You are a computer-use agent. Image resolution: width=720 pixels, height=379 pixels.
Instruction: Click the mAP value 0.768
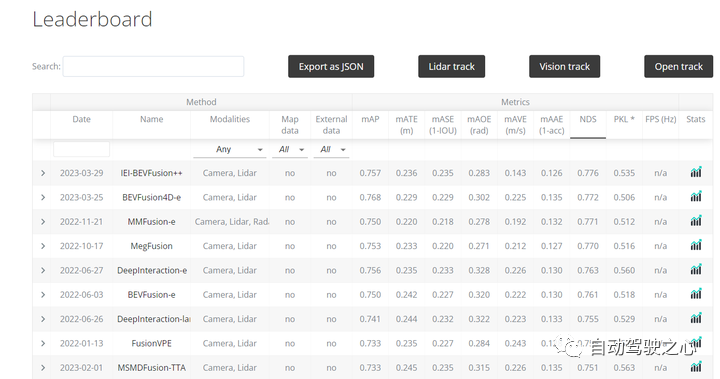(370, 198)
